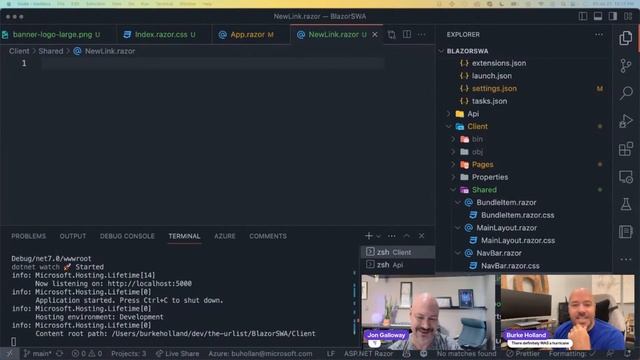This screenshot has width=640, height=360.
Task: Expand the Api folder chevron
Action: (448, 114)
